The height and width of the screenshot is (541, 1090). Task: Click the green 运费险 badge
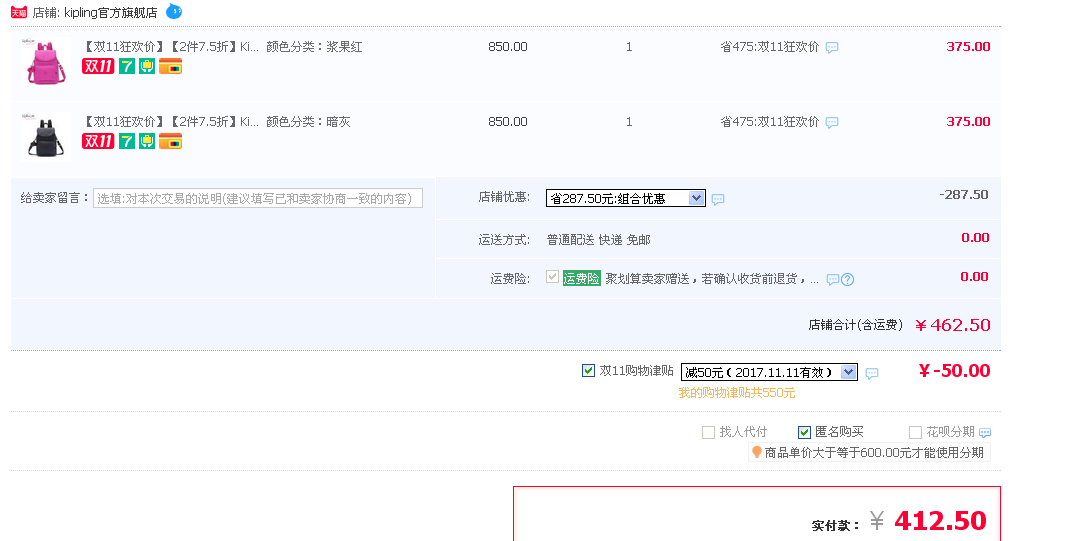pos(582,279)
